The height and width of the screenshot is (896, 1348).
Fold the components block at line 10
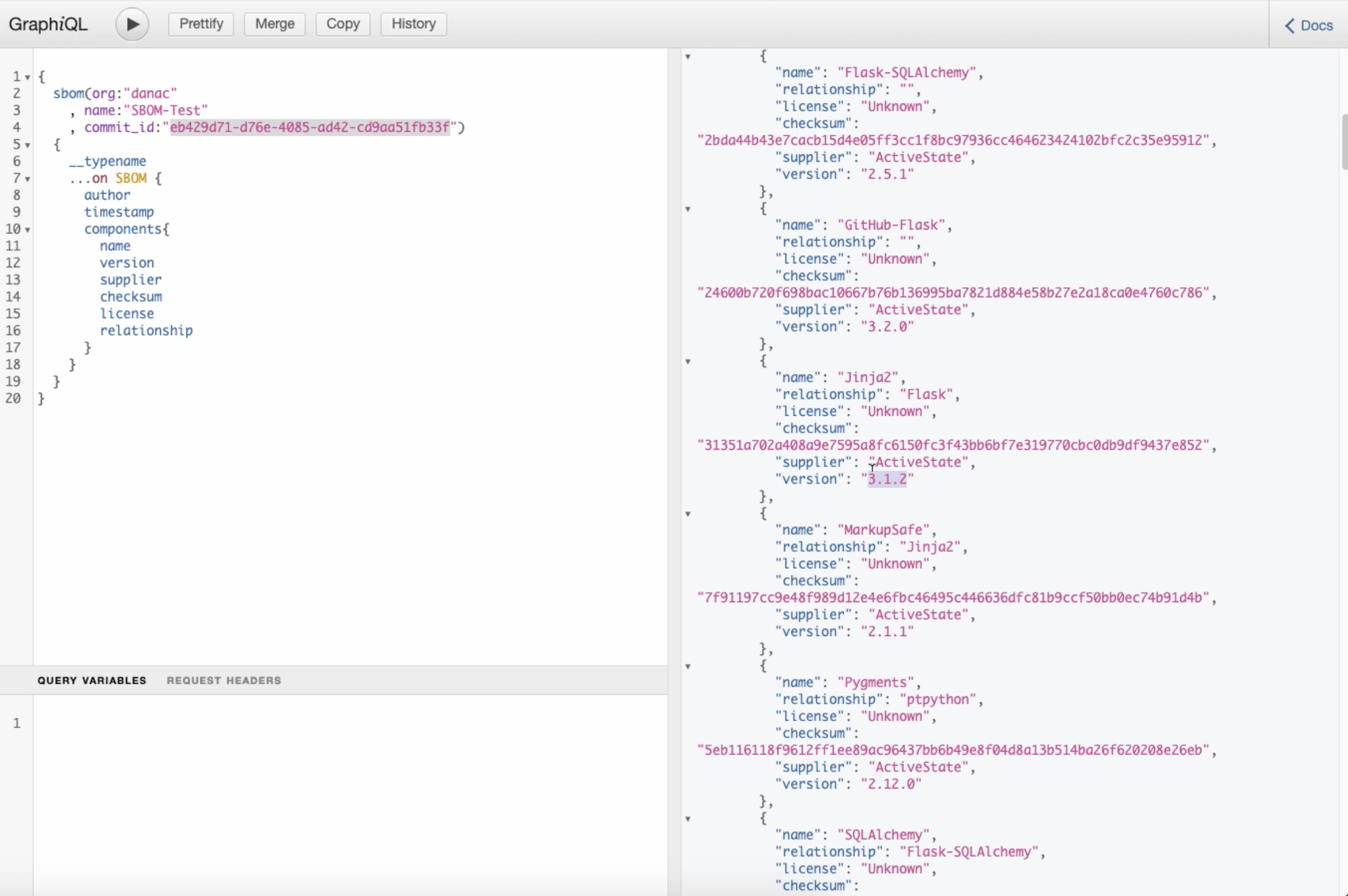click(x=28, y=229)
